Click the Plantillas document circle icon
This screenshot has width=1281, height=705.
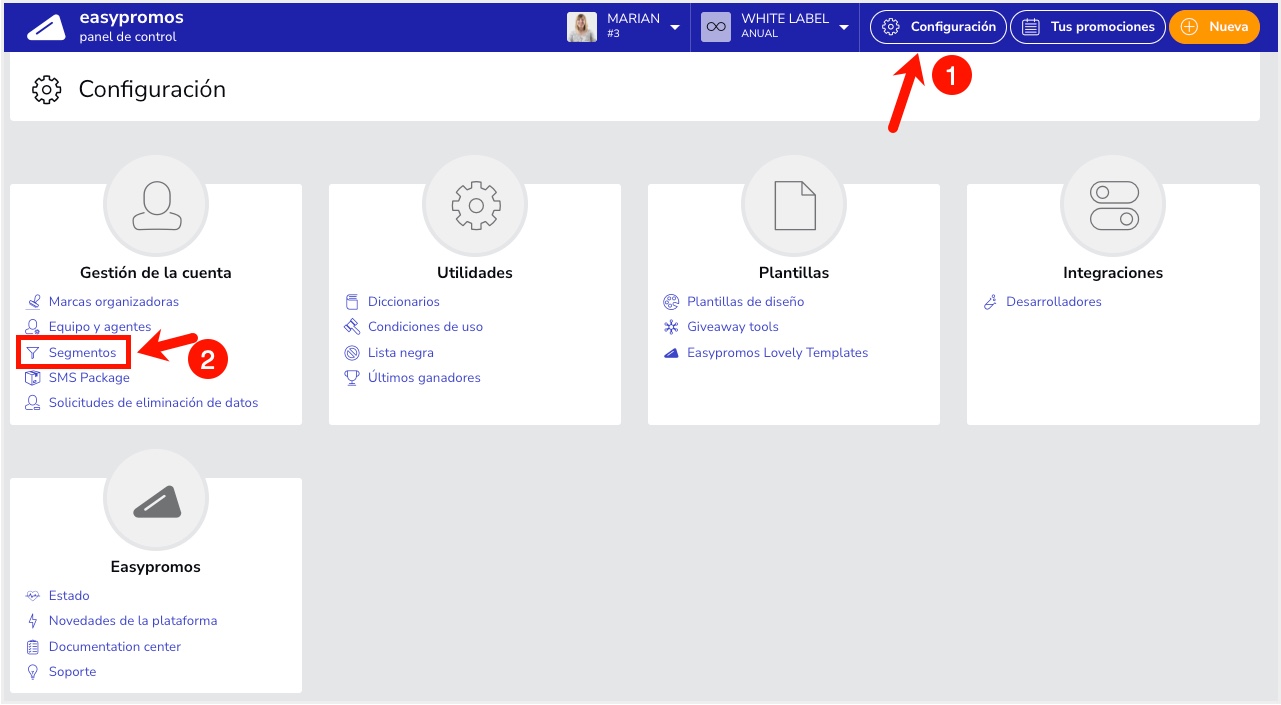794,207
